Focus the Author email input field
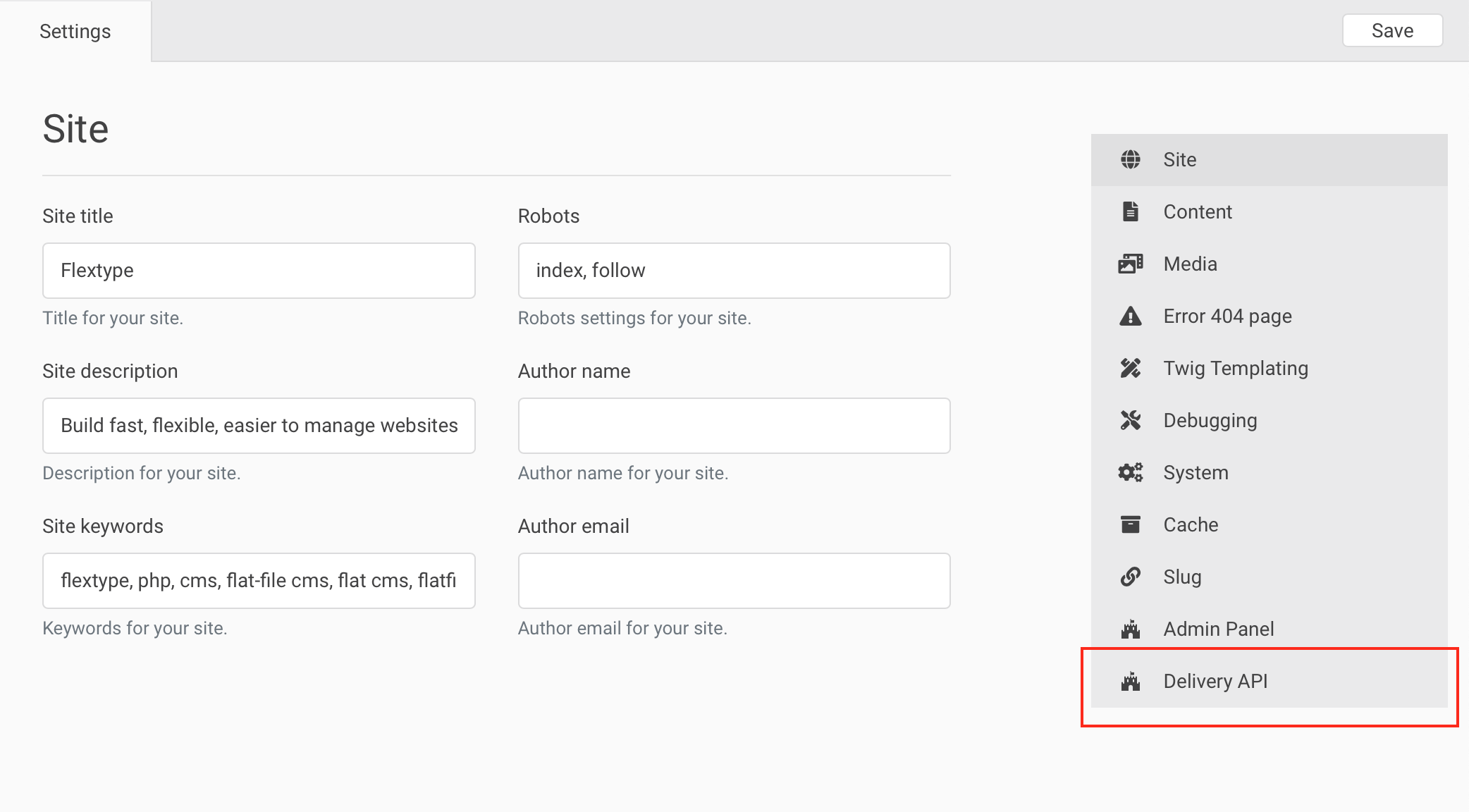The width and height of the screenshot is (1469, 812). pyautogui.click(x=734, y=581)
